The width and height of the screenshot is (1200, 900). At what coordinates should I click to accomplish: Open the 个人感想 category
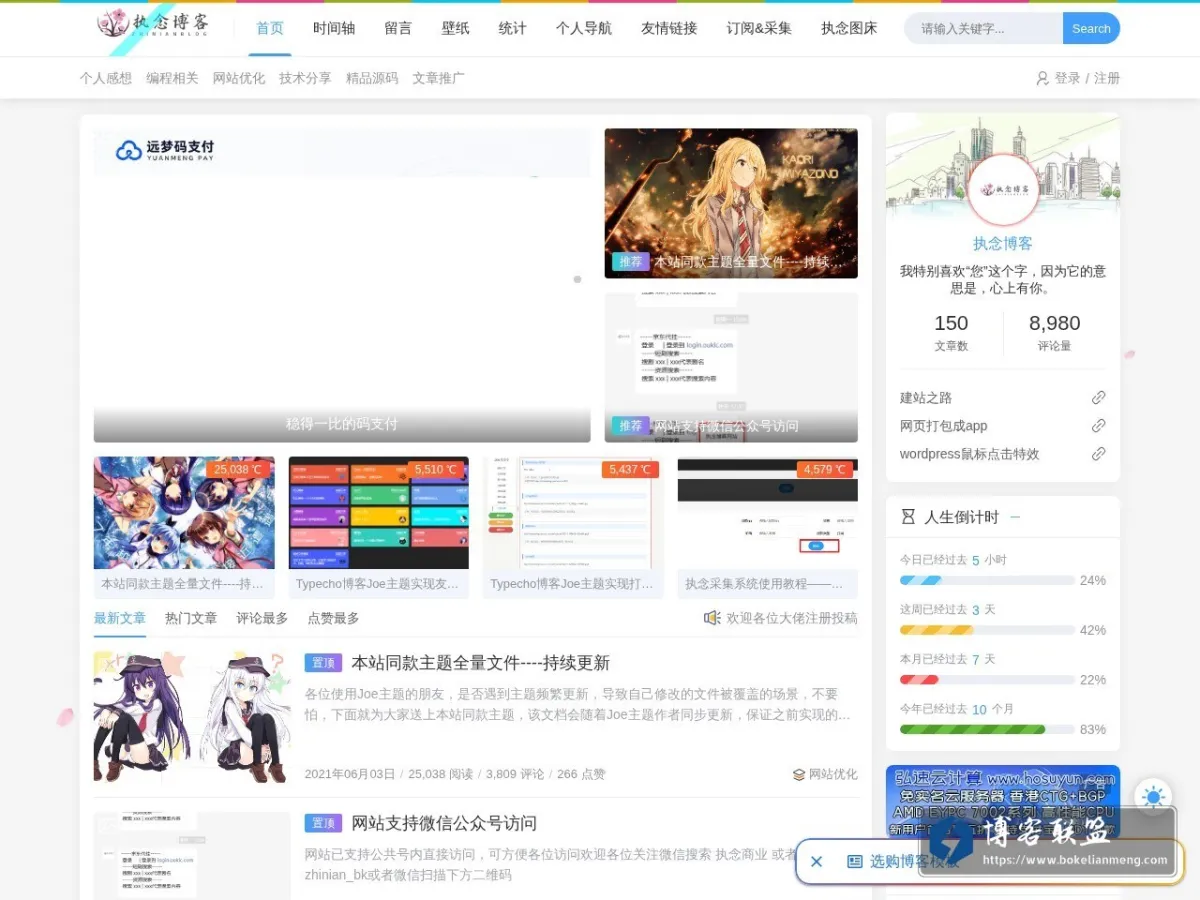tap(106, 78)
